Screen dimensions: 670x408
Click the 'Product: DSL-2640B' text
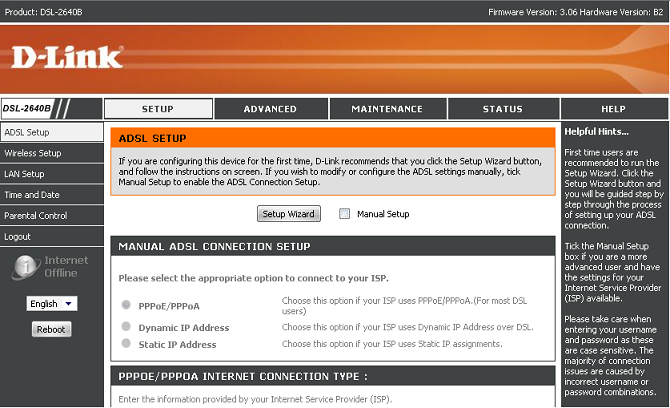[x=43, y=12]
